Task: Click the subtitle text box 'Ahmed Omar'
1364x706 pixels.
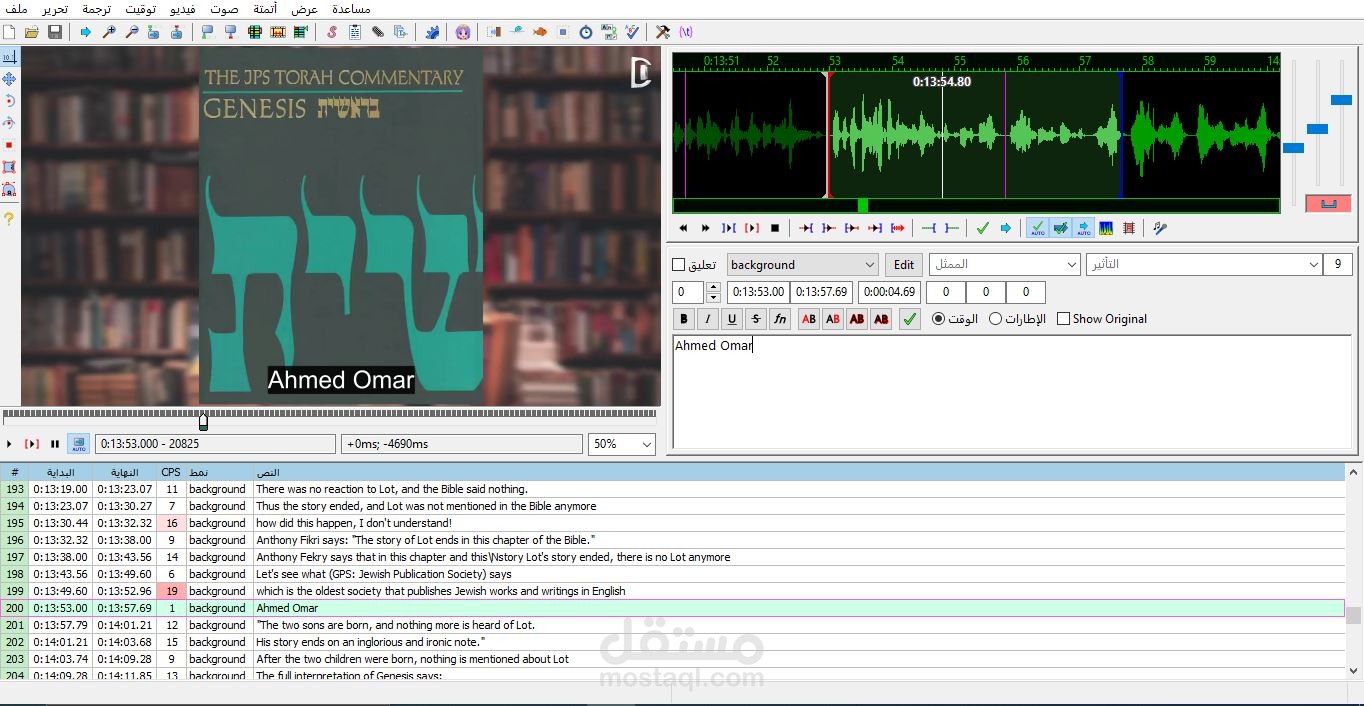Action: coord(1012,392)
